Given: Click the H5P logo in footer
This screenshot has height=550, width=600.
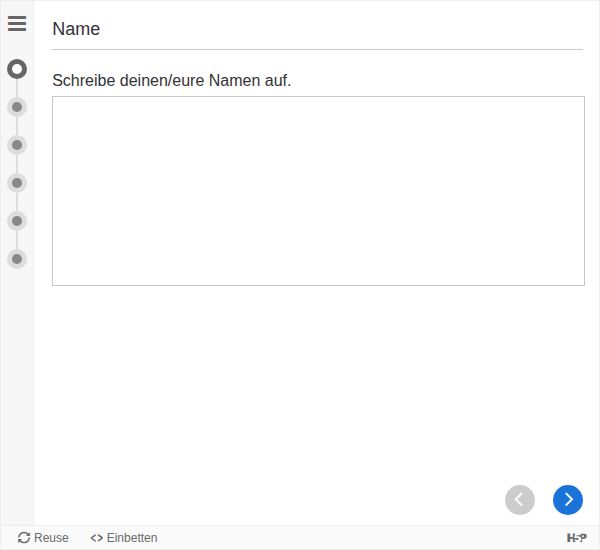Looking at the screenshot, I should pos(576,538).
